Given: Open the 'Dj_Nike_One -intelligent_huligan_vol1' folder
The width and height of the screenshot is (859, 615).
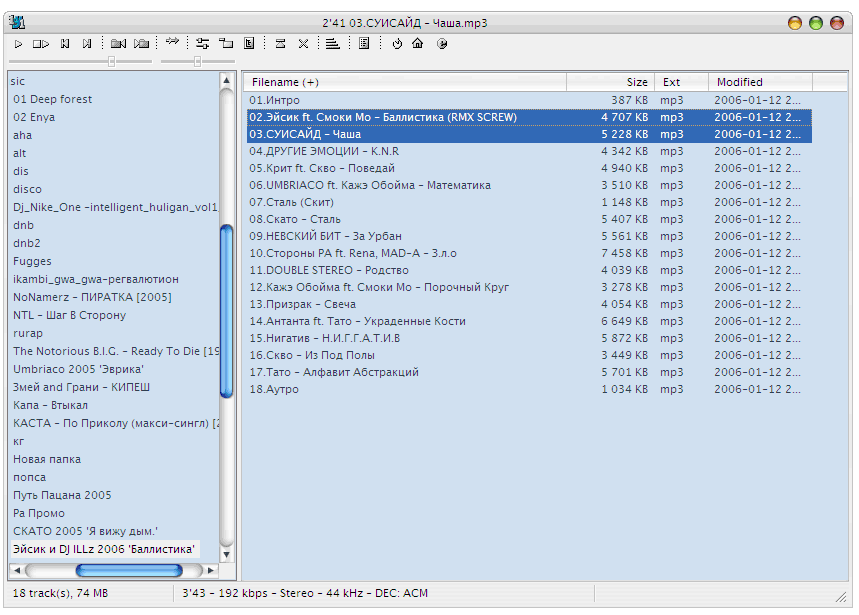Looking at the screenshot, I should tap(115, 208).
